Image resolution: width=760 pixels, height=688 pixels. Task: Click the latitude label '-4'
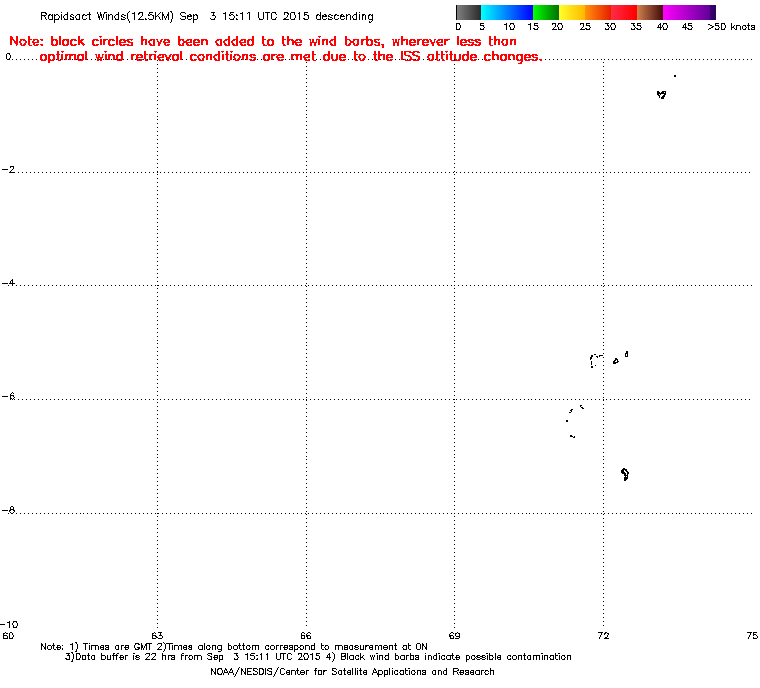coord(8,283)
